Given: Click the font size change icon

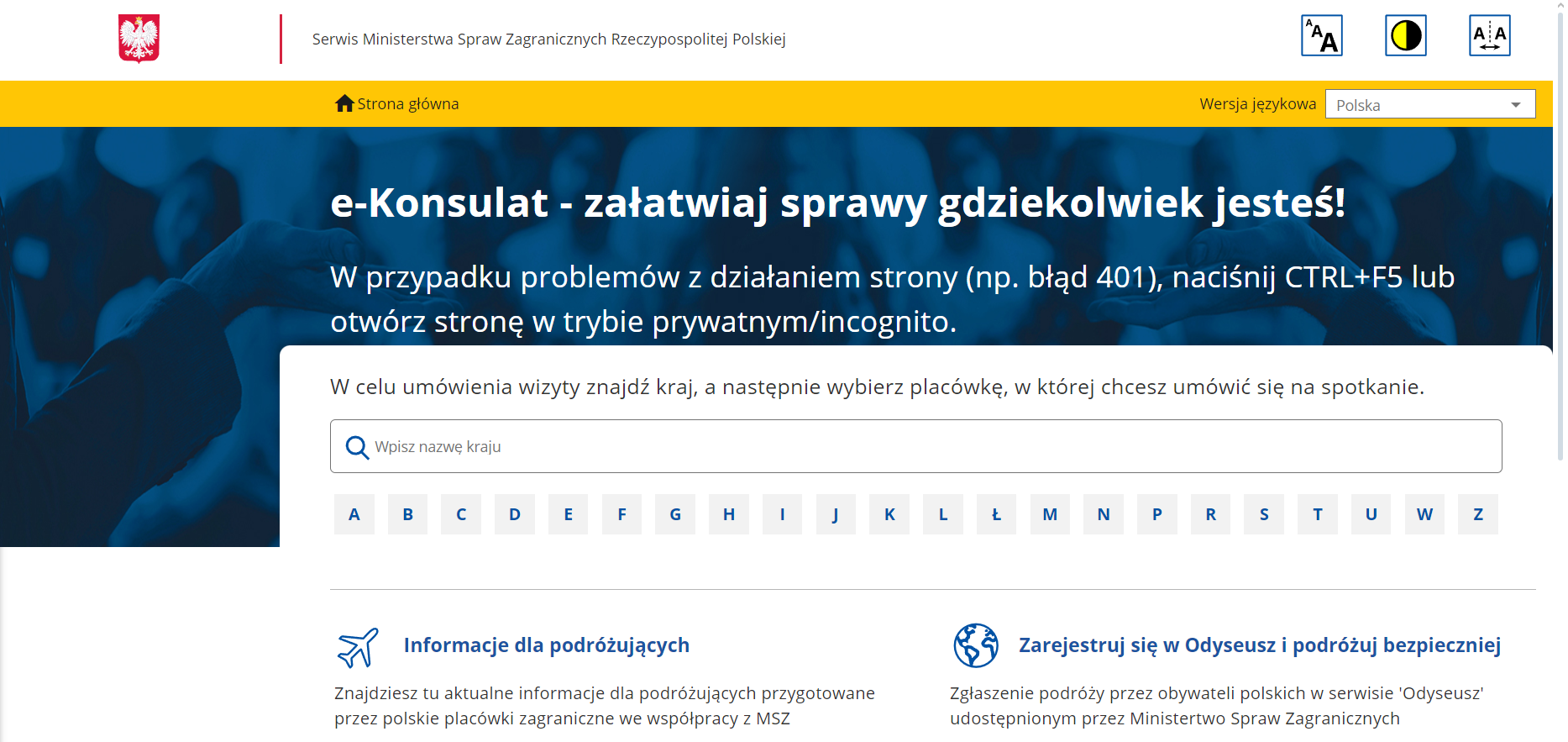Looking at the screenshot, I should click(1321, 36).
